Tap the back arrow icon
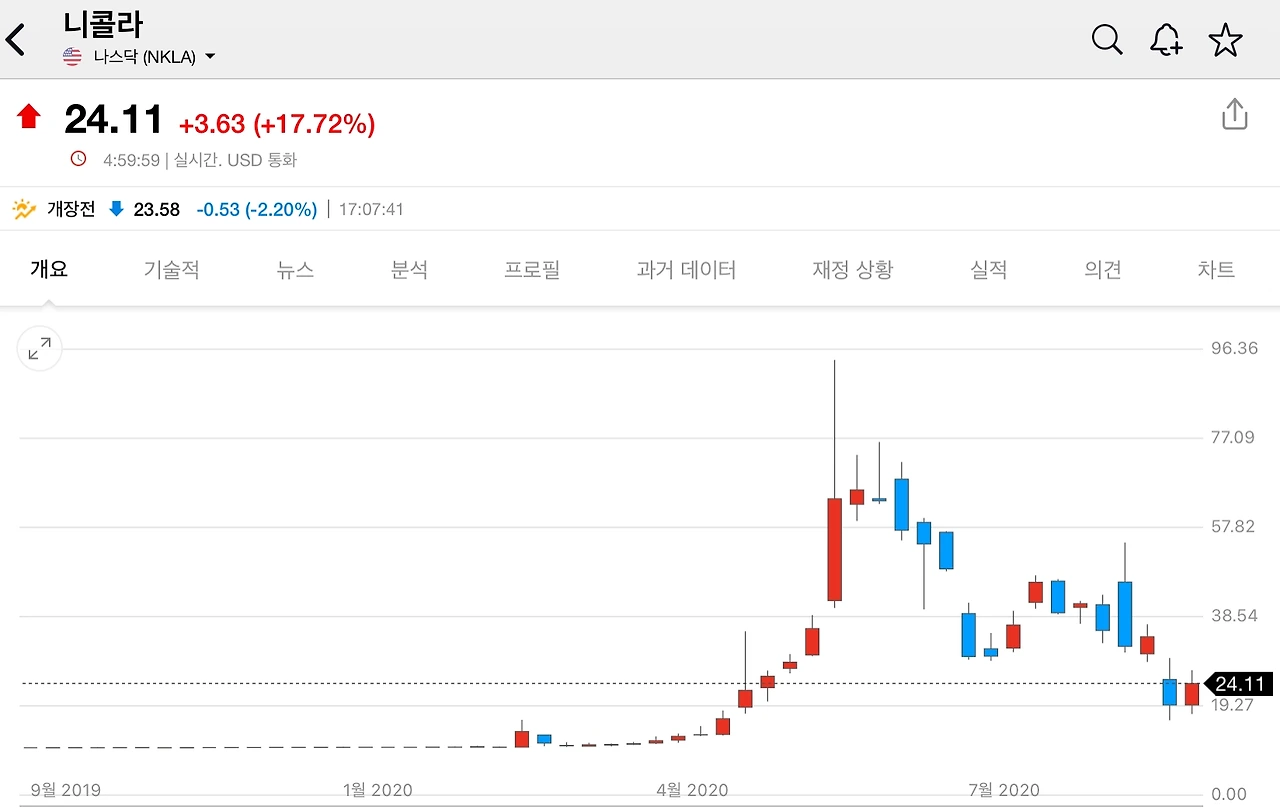Image resolution: width=1280 pixels, height=810 pixels. (x=15, y=40)
